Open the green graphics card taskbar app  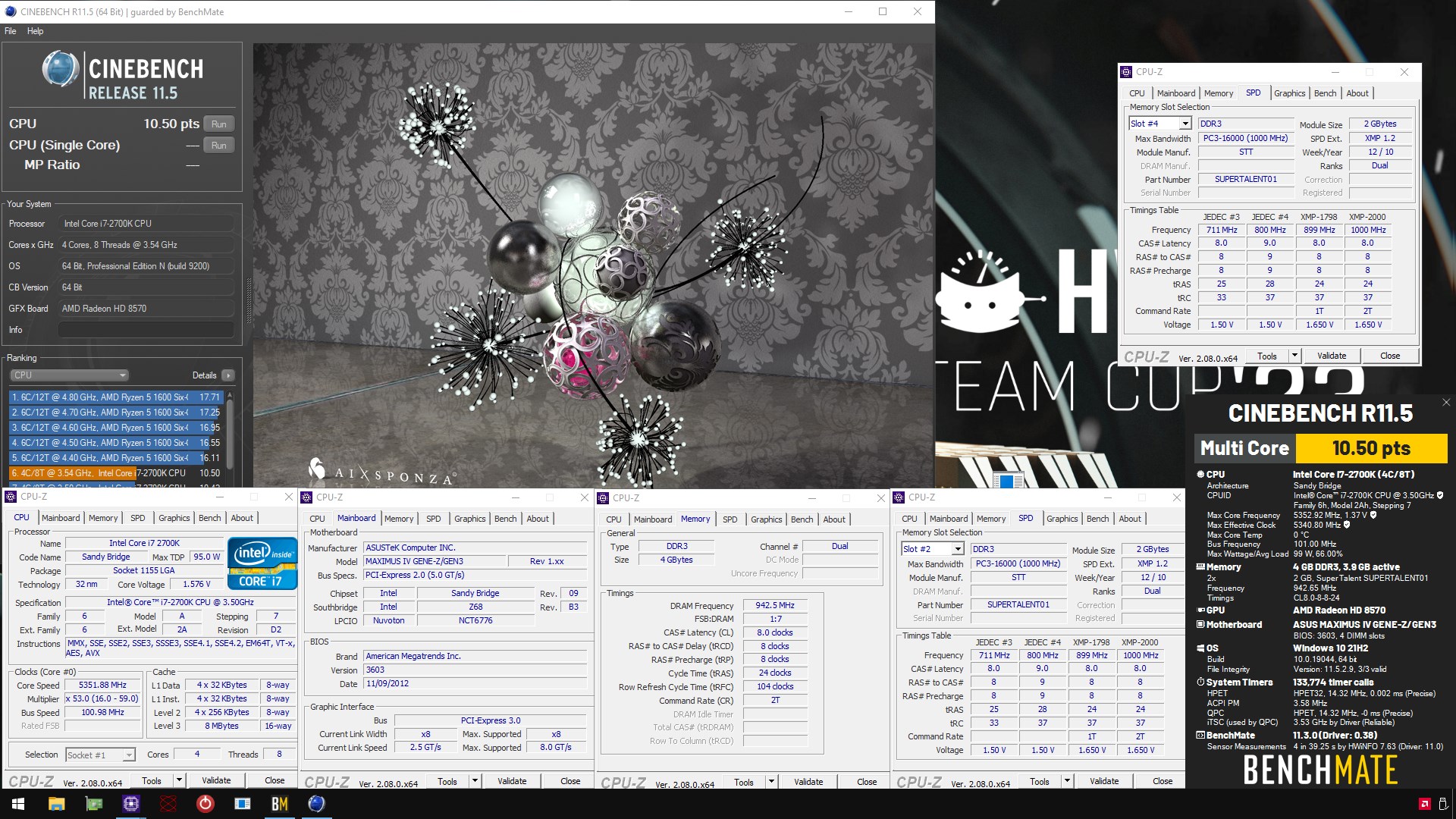93,804
